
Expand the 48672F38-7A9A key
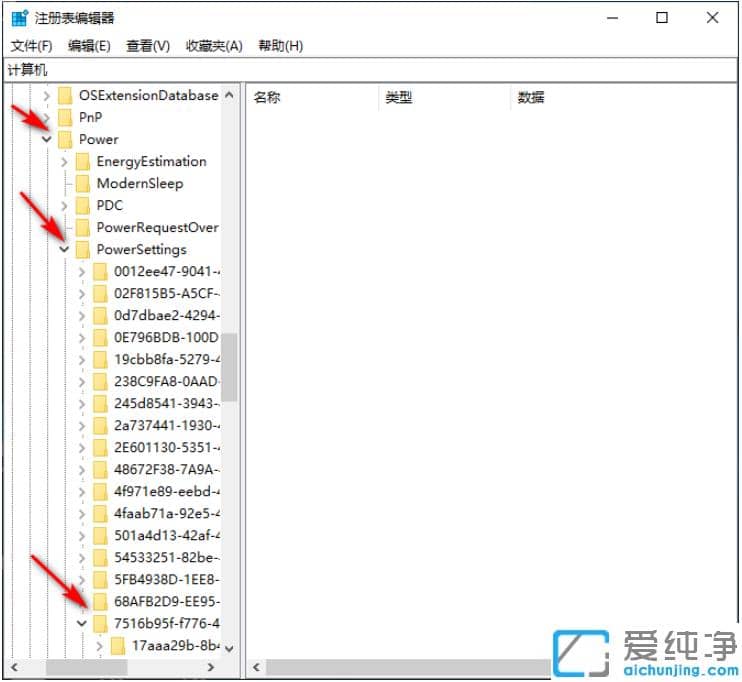(81, 469)
